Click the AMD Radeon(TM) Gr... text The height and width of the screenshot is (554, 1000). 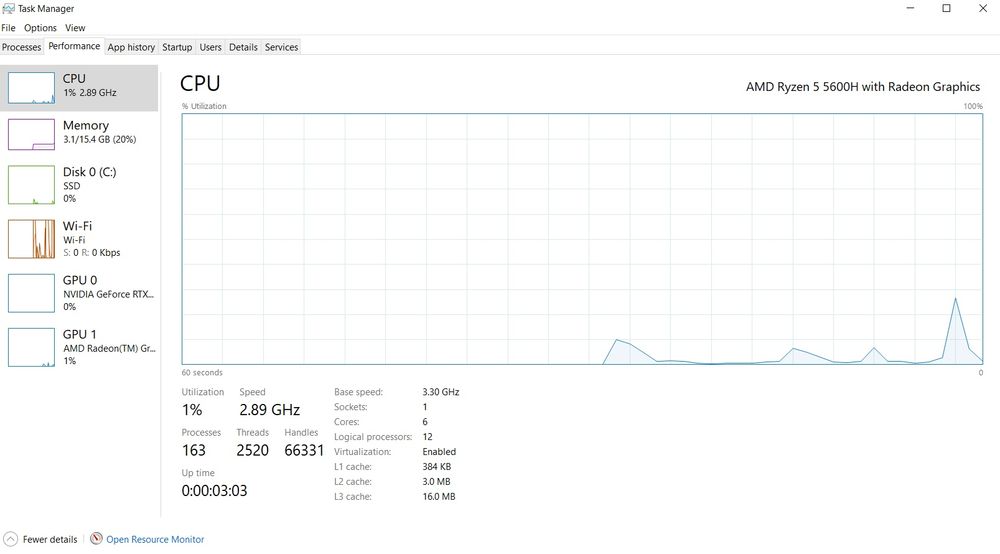109,349
